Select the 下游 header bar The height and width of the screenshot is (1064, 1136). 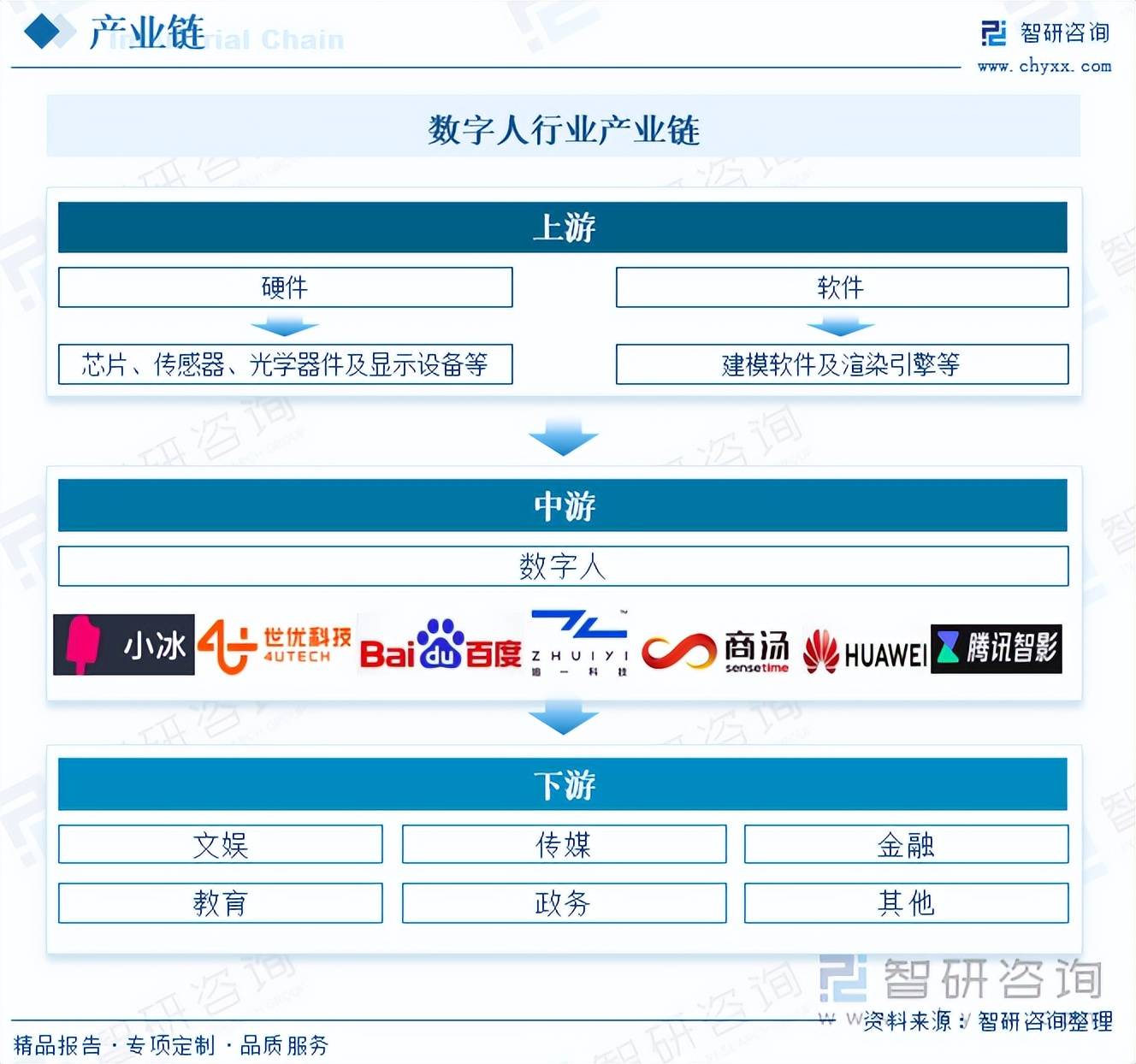563,784
